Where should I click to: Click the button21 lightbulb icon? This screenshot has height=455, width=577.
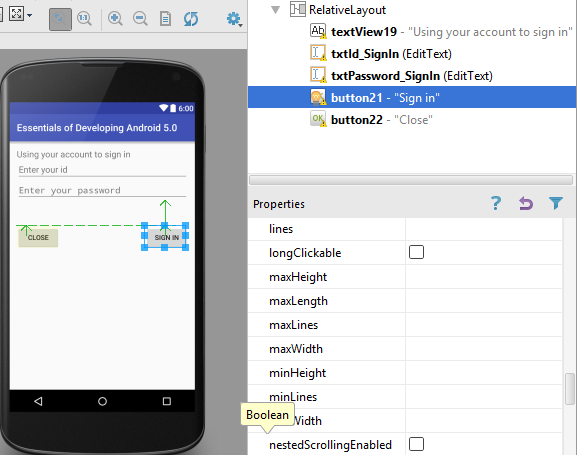[318, 97]
